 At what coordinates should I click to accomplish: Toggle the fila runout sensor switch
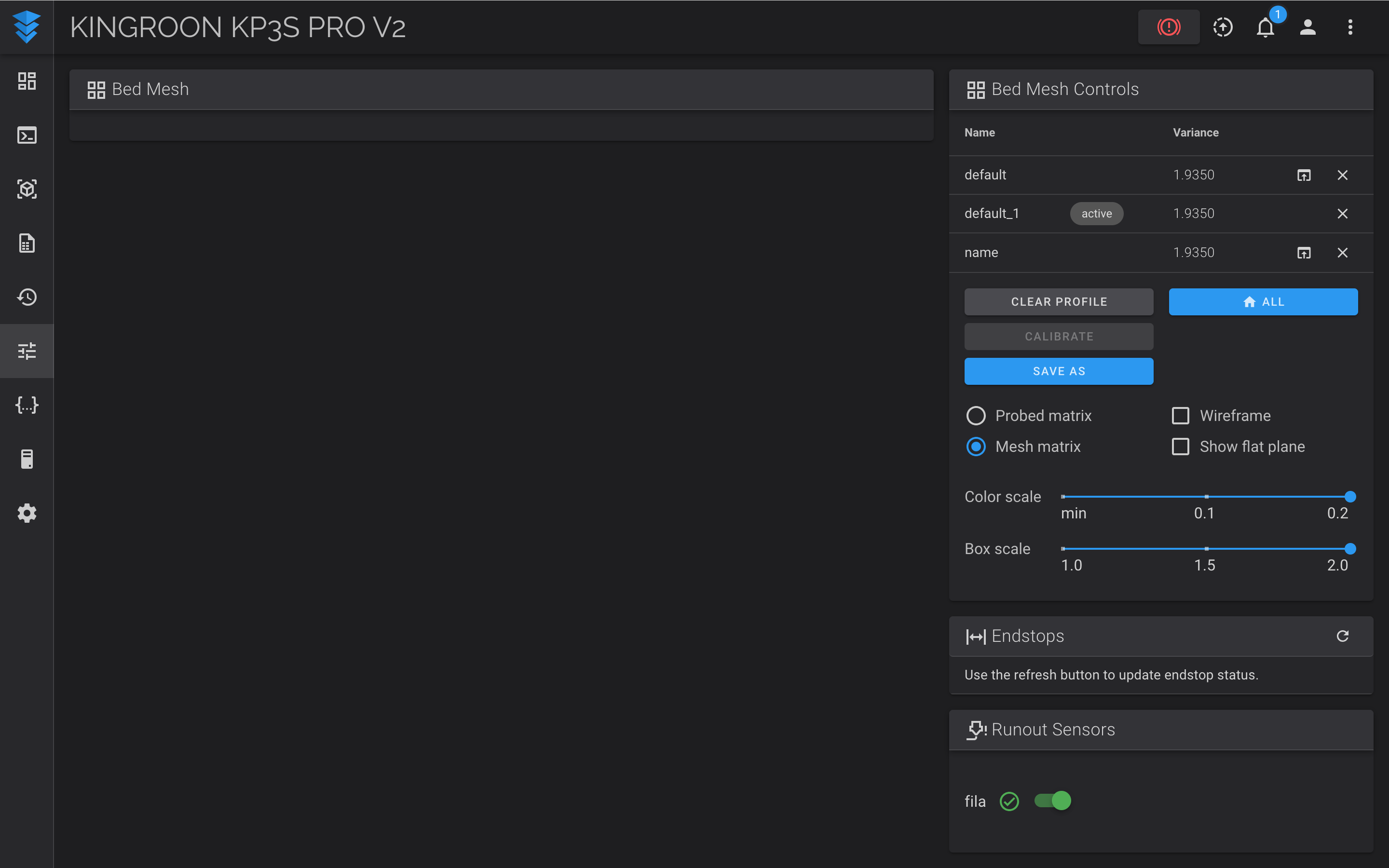coord(1052,800)
